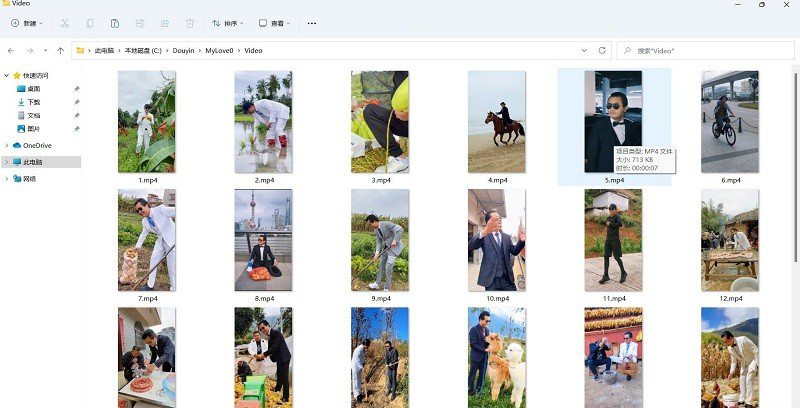Select 下载 in the sidebar
Viewport: 800px width, 408px height.
pyautogui.click(x=34, y=102)
